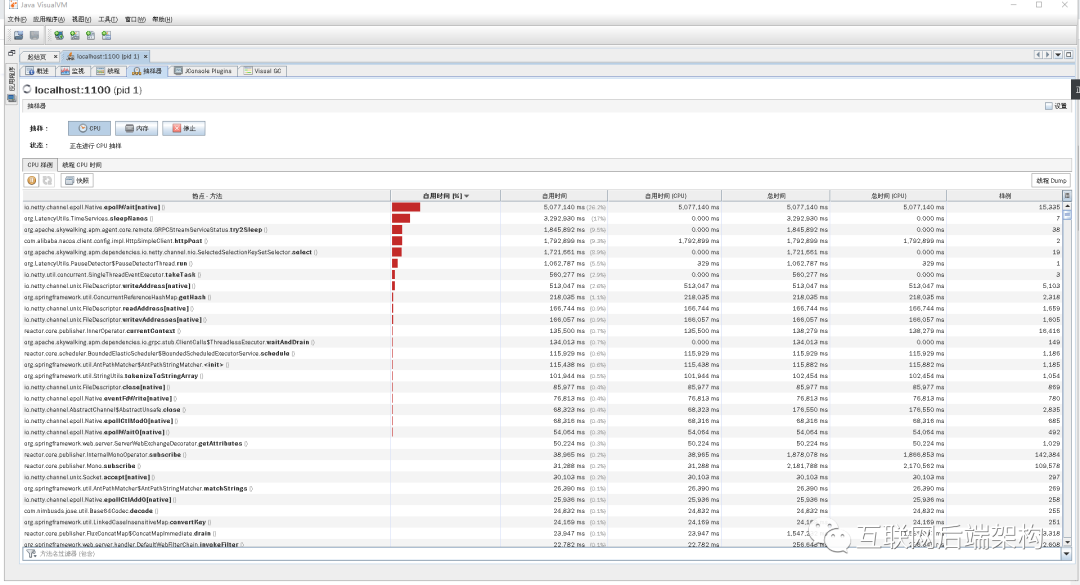This screenshot has width=1080, height=585.
Task: Click the CPU sampling button
Action: point(90,128)
